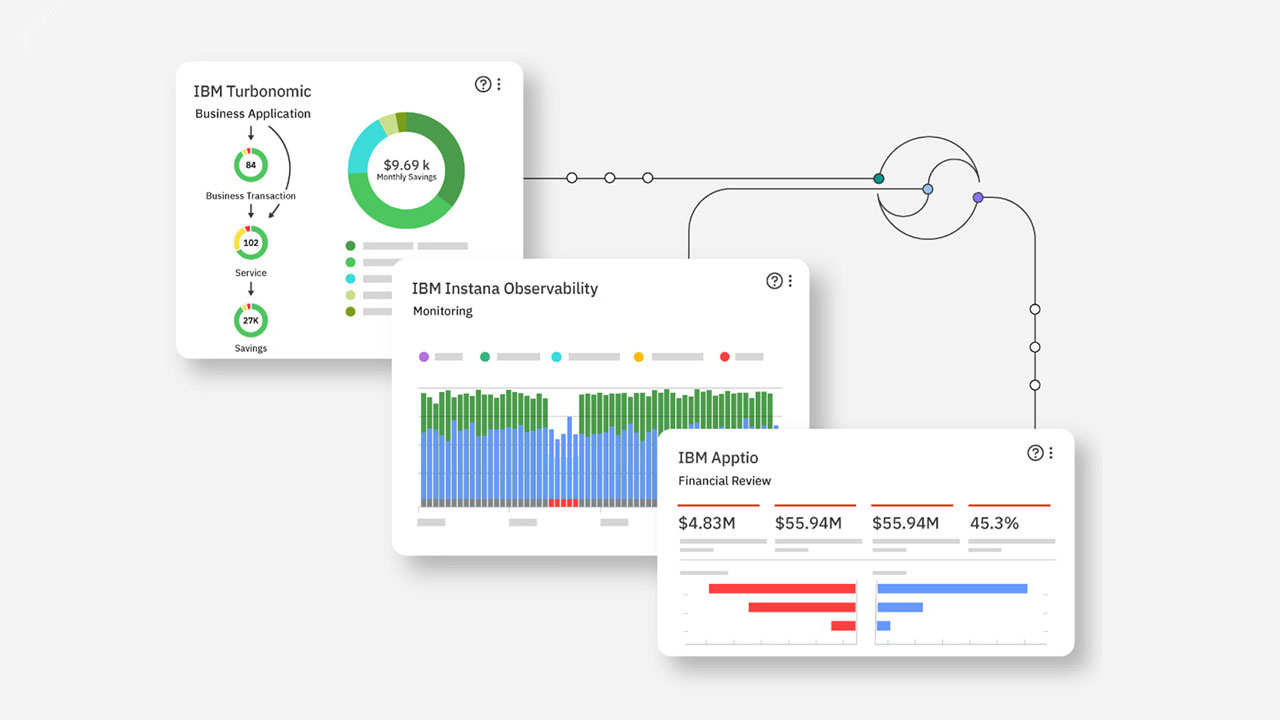This screenshot has height=720, width=1280.
Task: Click the Service gauge showing 27K
Action: 251,321
